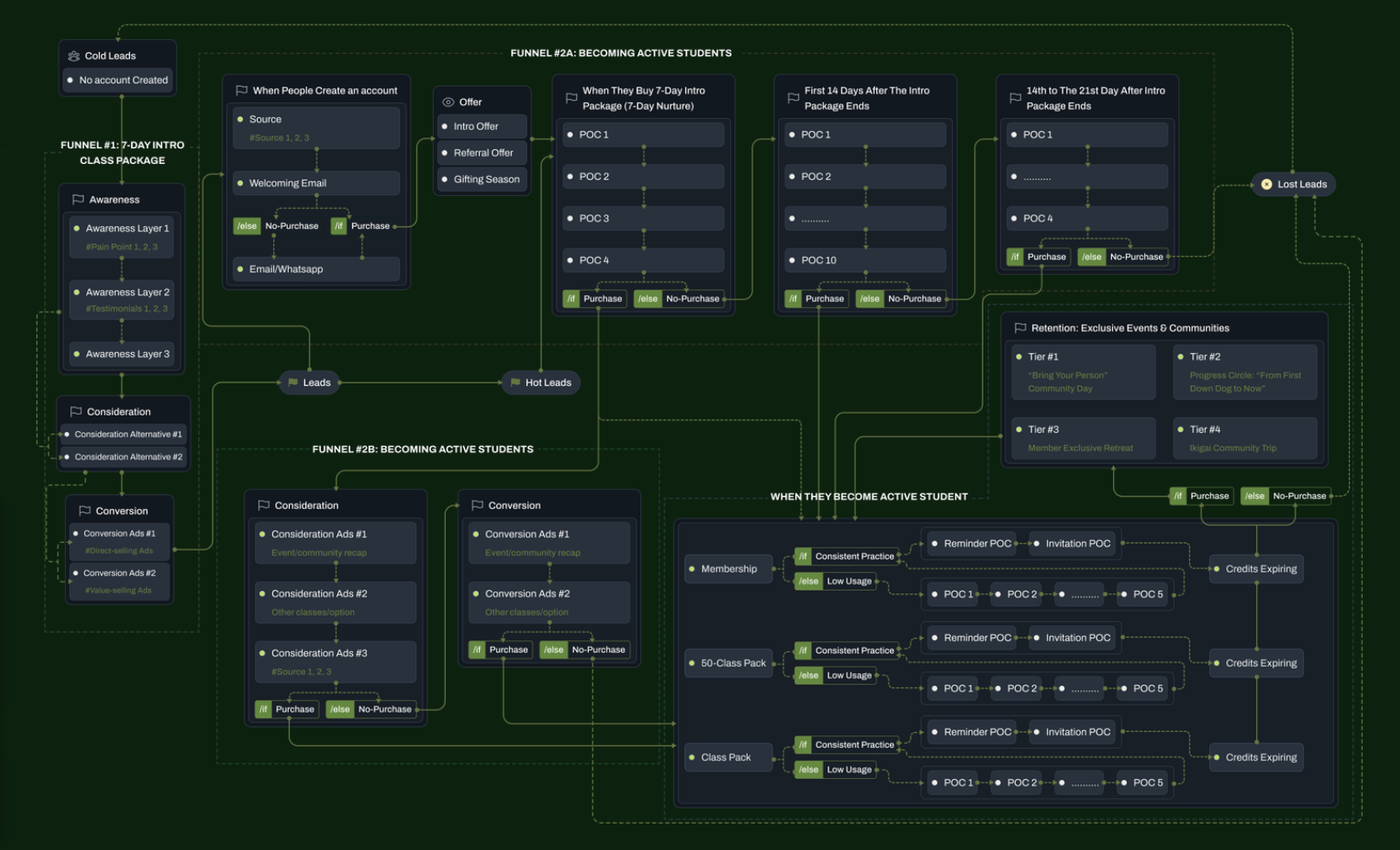
Task: Select Consideration Alternative #2
Action: coord(122,457)
